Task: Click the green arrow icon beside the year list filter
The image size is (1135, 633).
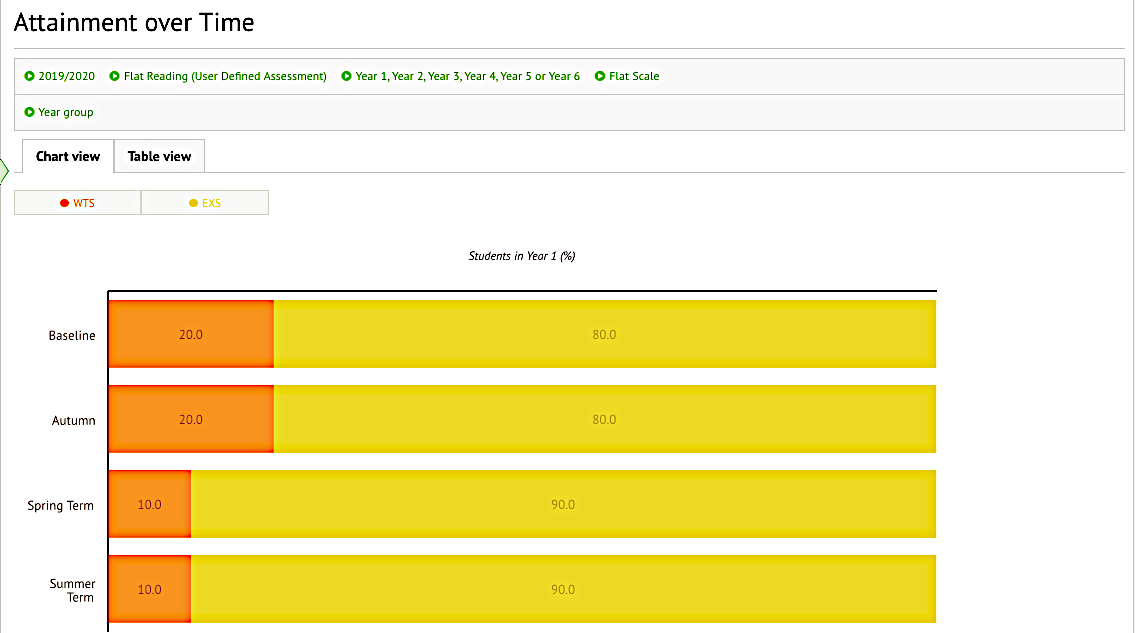Action: [x=345, y=75]
